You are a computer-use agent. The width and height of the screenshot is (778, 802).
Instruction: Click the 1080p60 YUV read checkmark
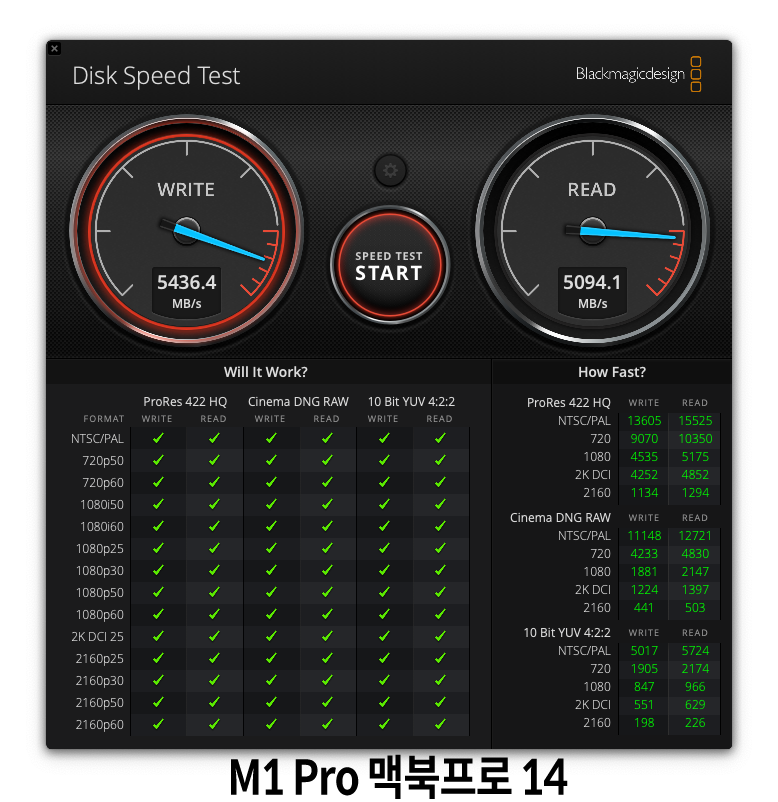440,614
